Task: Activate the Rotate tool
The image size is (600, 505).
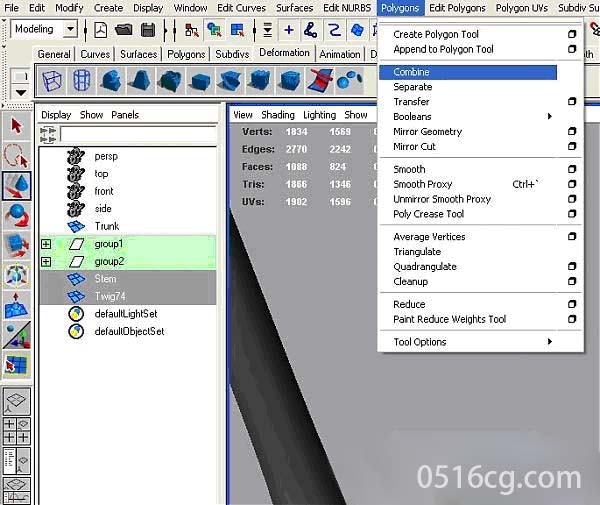Action: pos(16,216)
